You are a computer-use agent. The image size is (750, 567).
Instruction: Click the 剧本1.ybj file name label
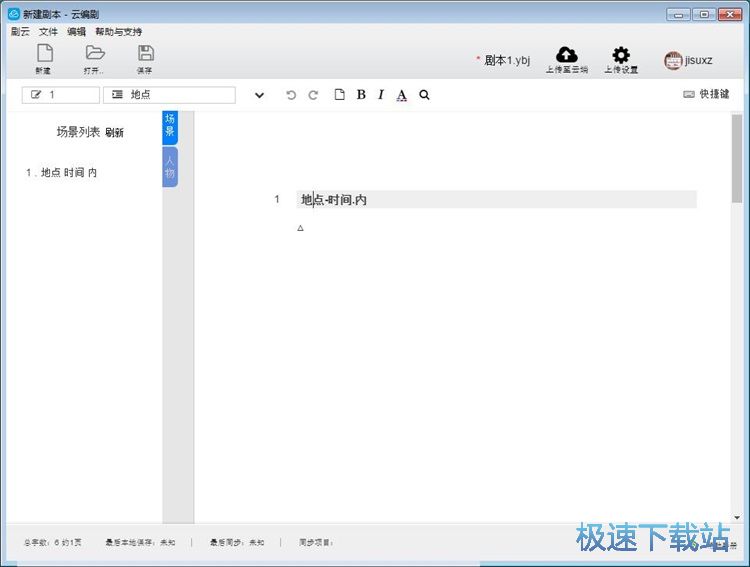click(x=507, y=60)
